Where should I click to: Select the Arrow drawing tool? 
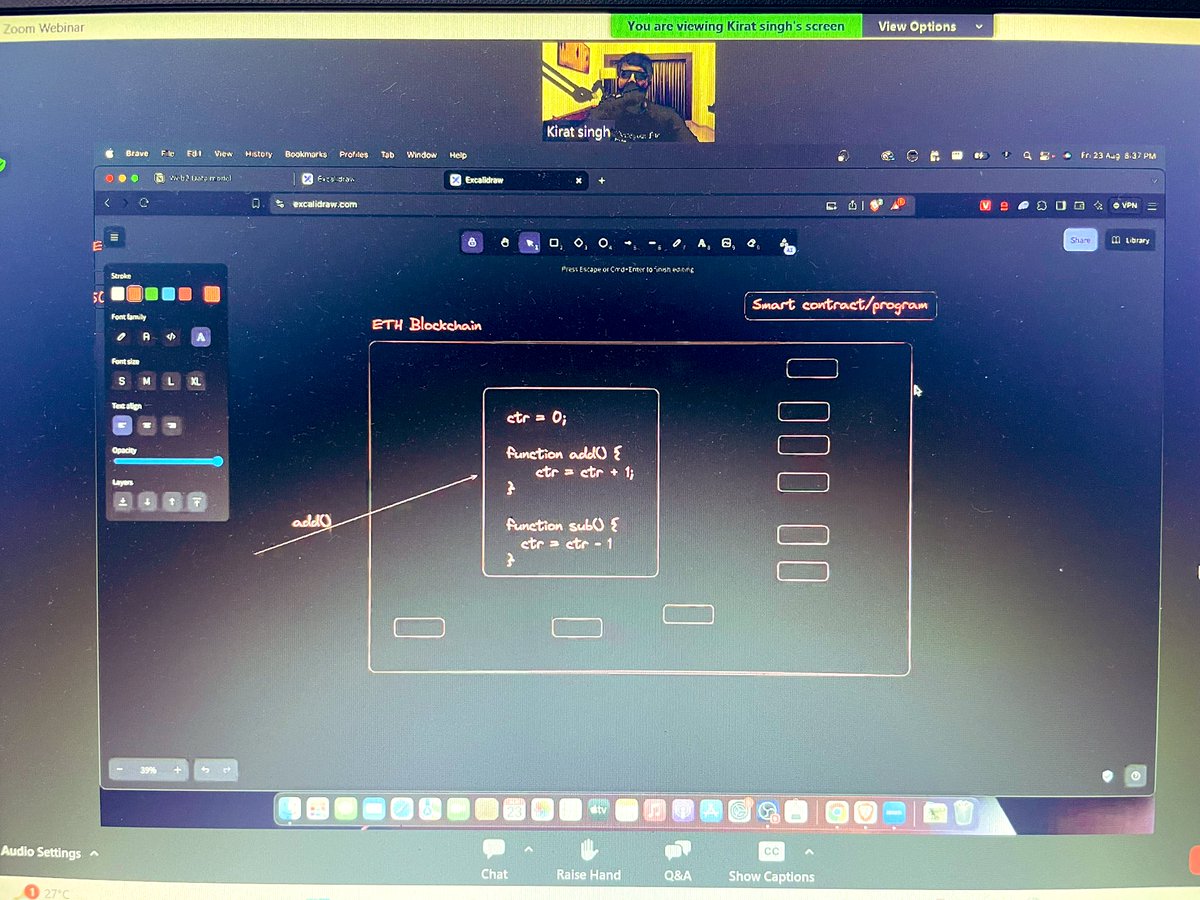(629, 242)
